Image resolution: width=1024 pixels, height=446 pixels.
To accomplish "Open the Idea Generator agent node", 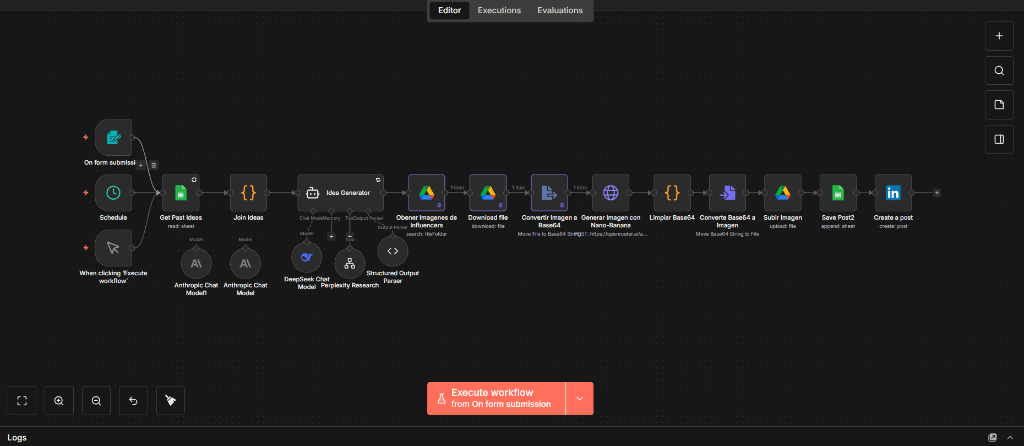I will click(340, 193).
